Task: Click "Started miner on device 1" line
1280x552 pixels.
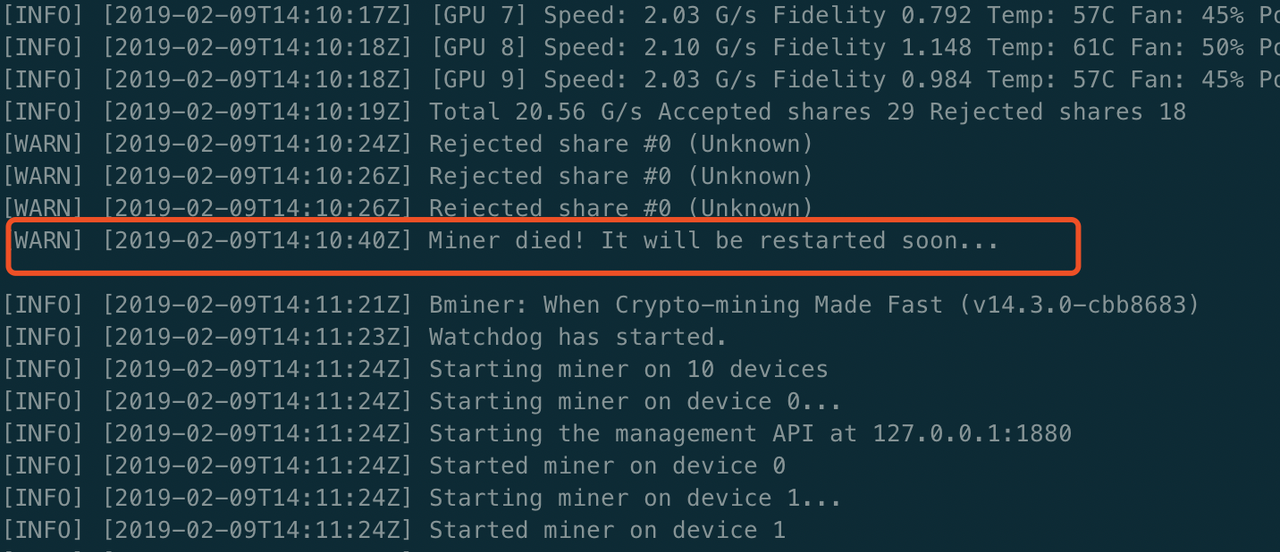Action: click(x=393, y=529)
